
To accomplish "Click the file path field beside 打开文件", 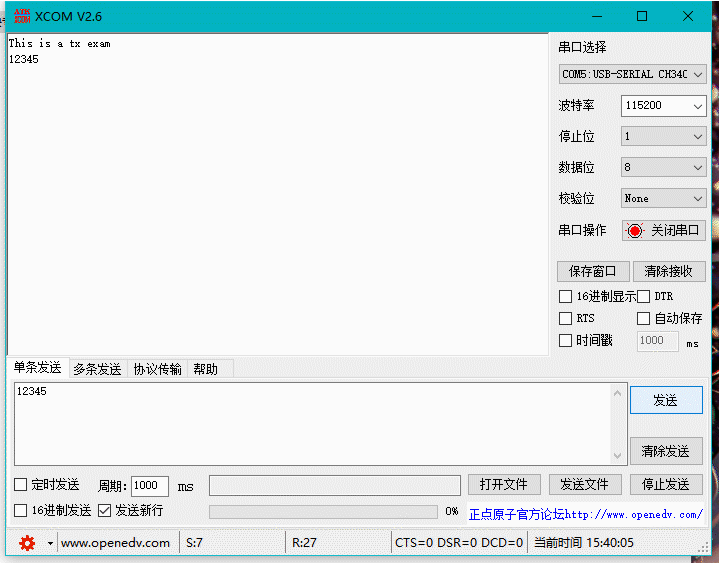I will 335,485.
